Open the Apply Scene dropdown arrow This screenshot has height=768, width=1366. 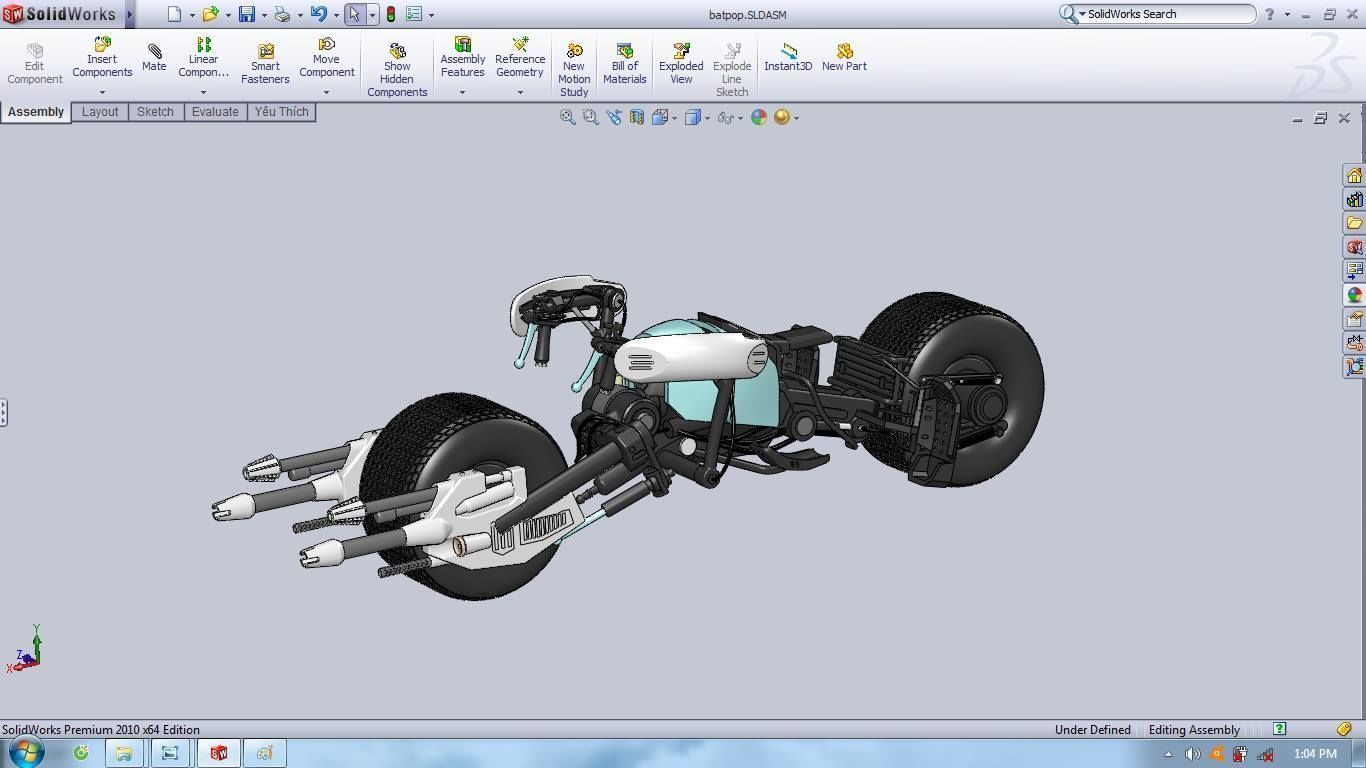[796, 118]
